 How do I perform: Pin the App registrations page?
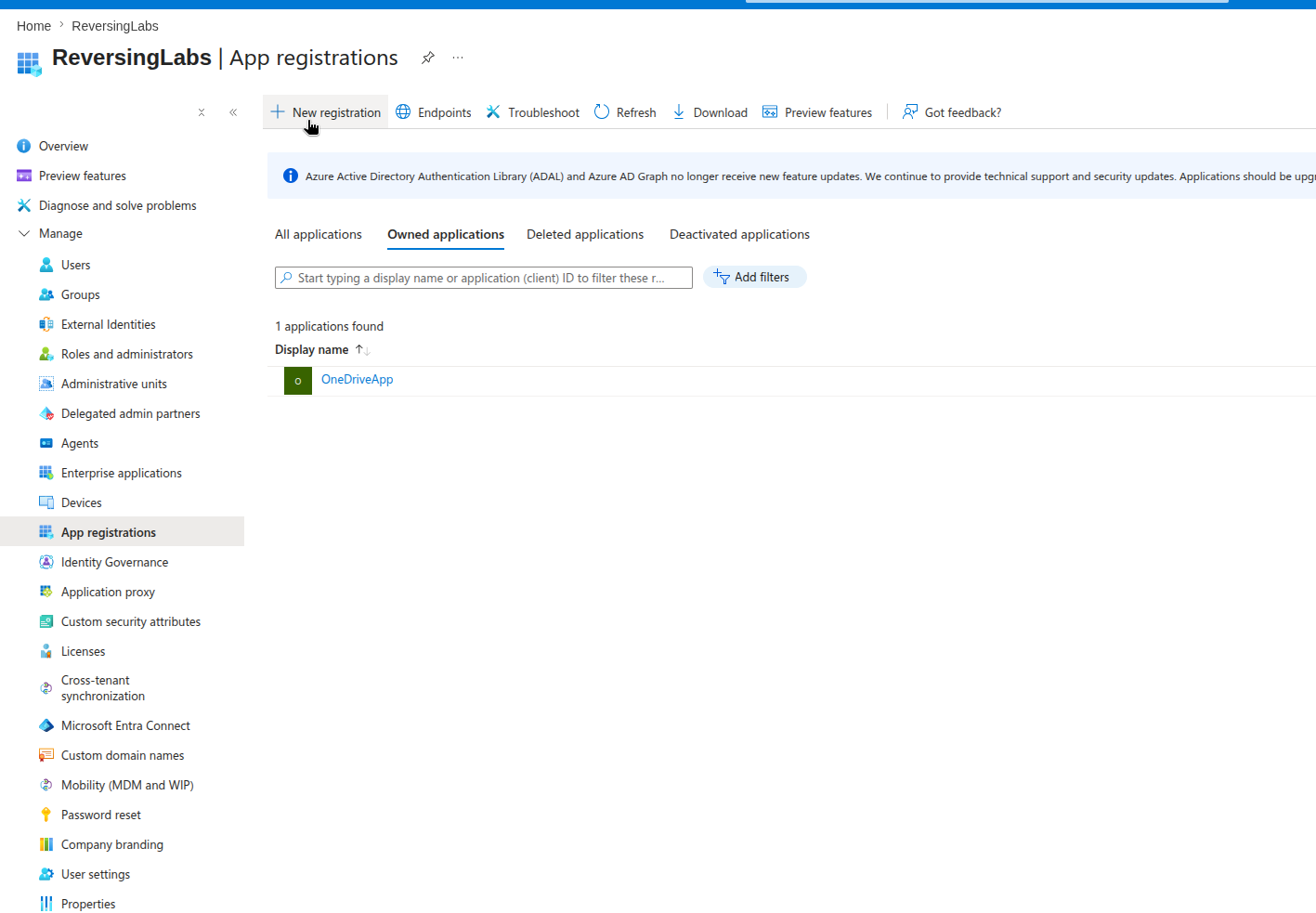click(x=428, y=58)
